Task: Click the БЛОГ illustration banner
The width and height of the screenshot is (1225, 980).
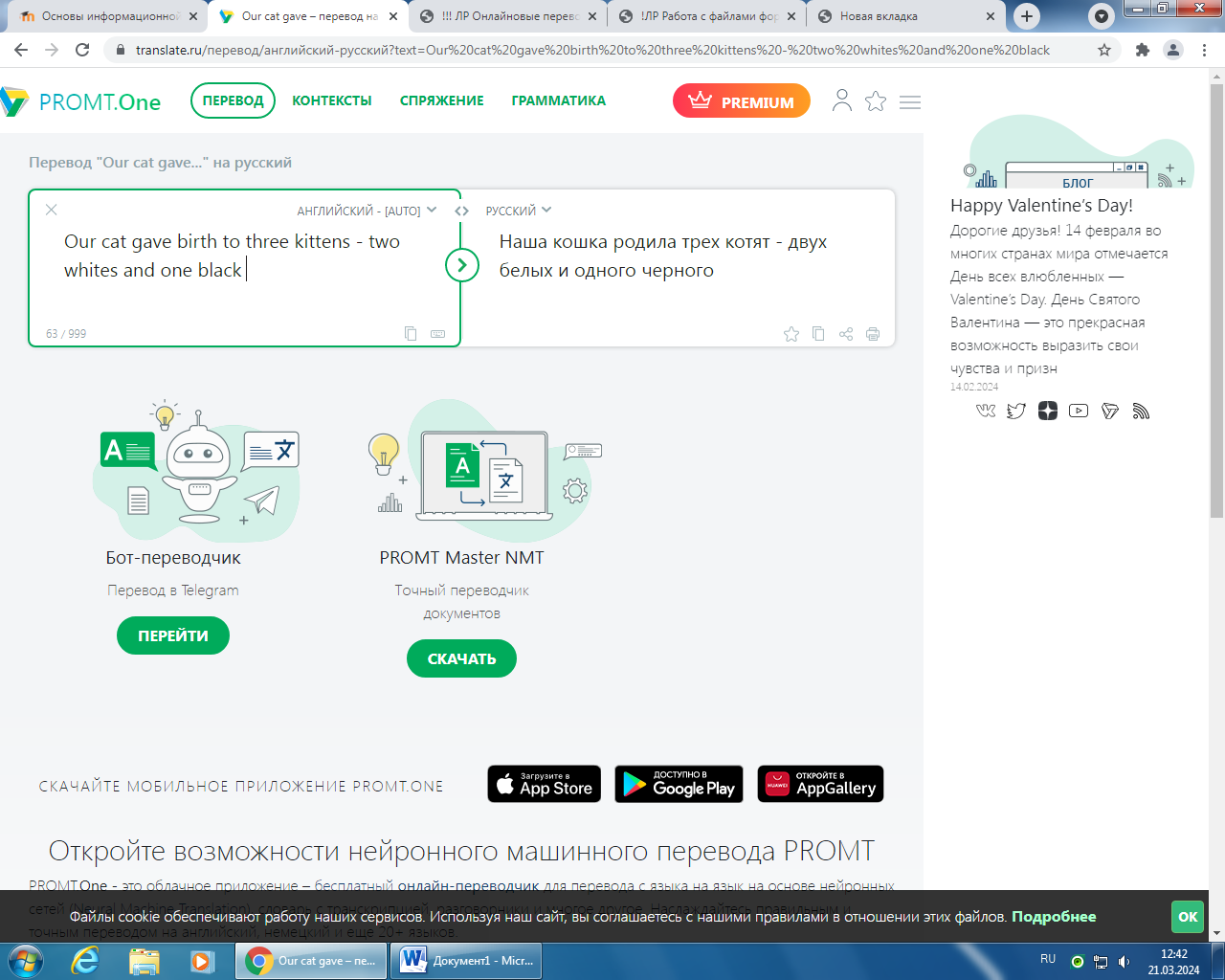Action: pyautogui.click(x=1080, y=153)
